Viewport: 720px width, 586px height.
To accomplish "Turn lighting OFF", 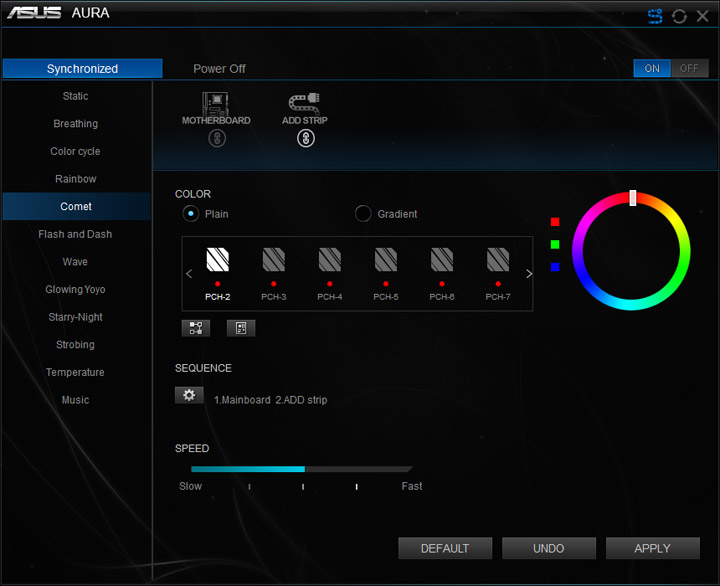I will pyautogui.click(x=689, y=68).
